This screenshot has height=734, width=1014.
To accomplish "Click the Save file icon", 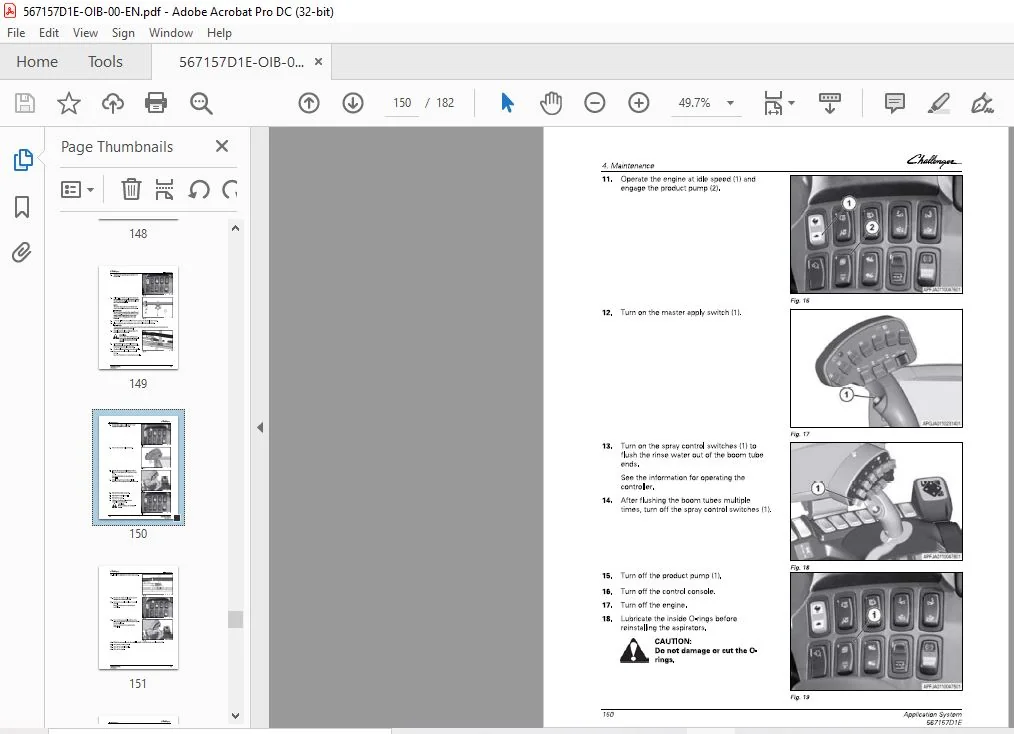I will pos(25,103).
